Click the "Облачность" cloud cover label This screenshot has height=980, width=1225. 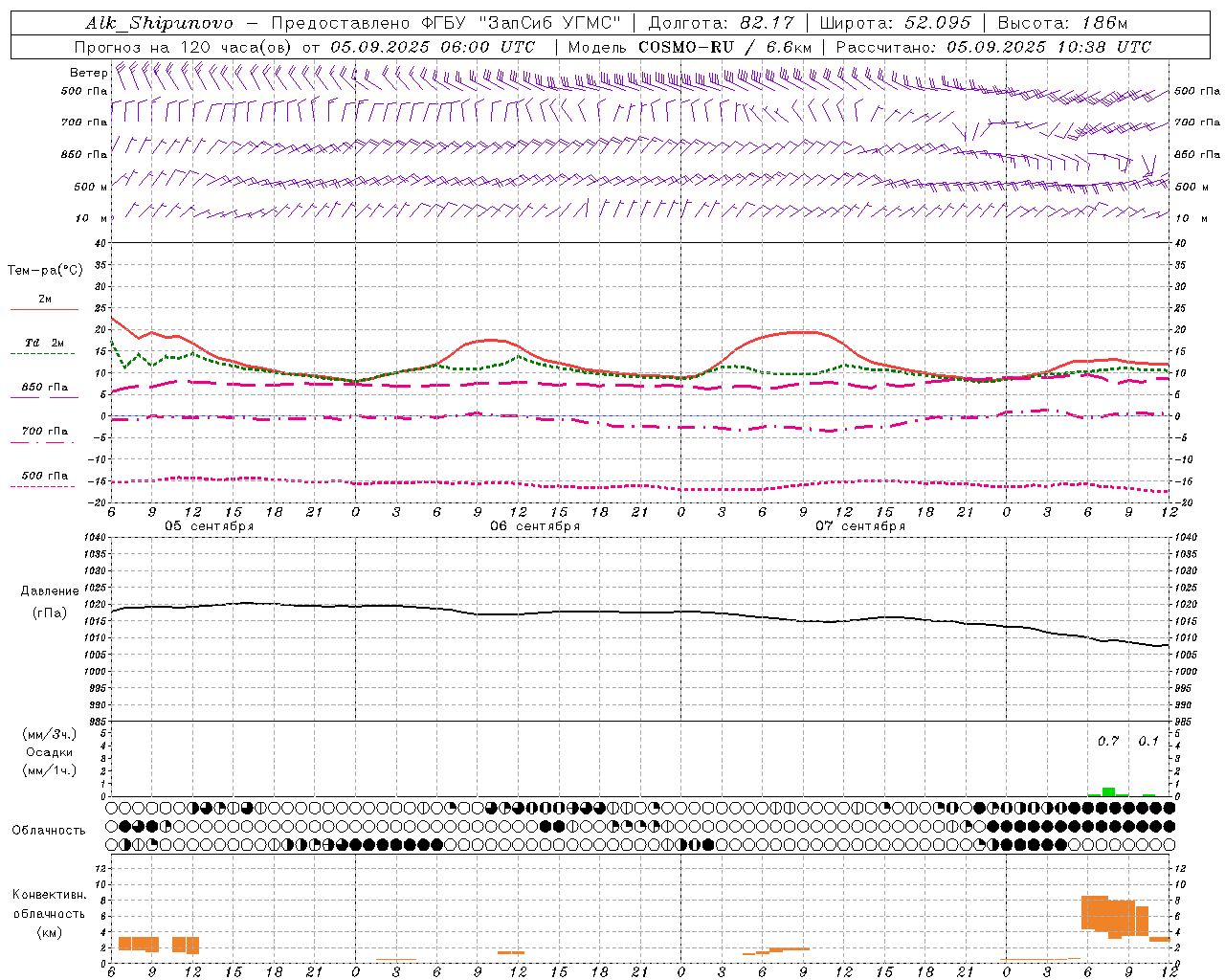(x=49, y=831)
